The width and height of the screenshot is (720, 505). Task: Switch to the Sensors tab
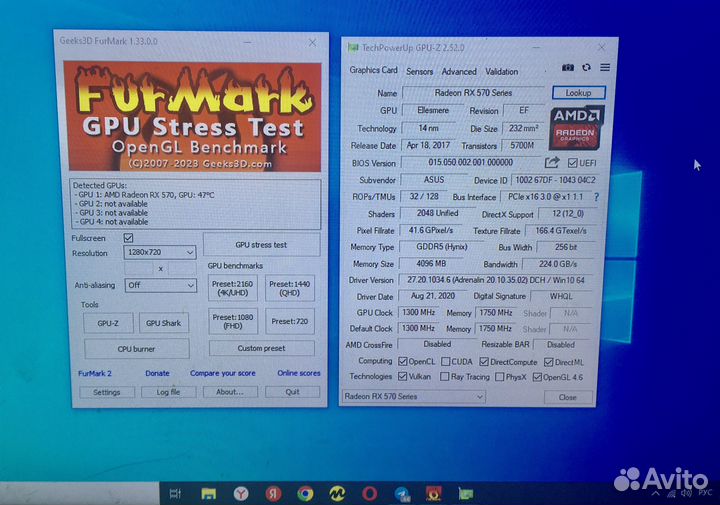420,72
